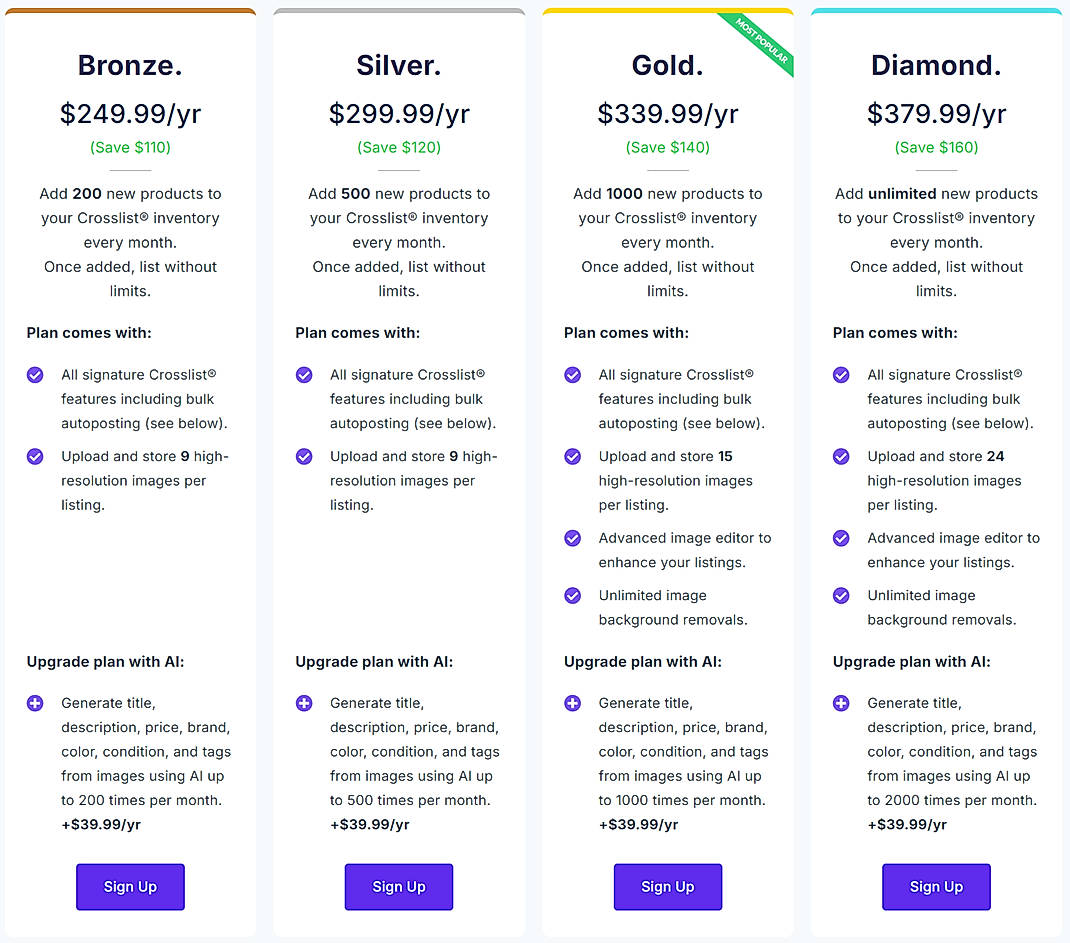Click the checkmark icon for Gold unlimited background removals

click(572, 596)
